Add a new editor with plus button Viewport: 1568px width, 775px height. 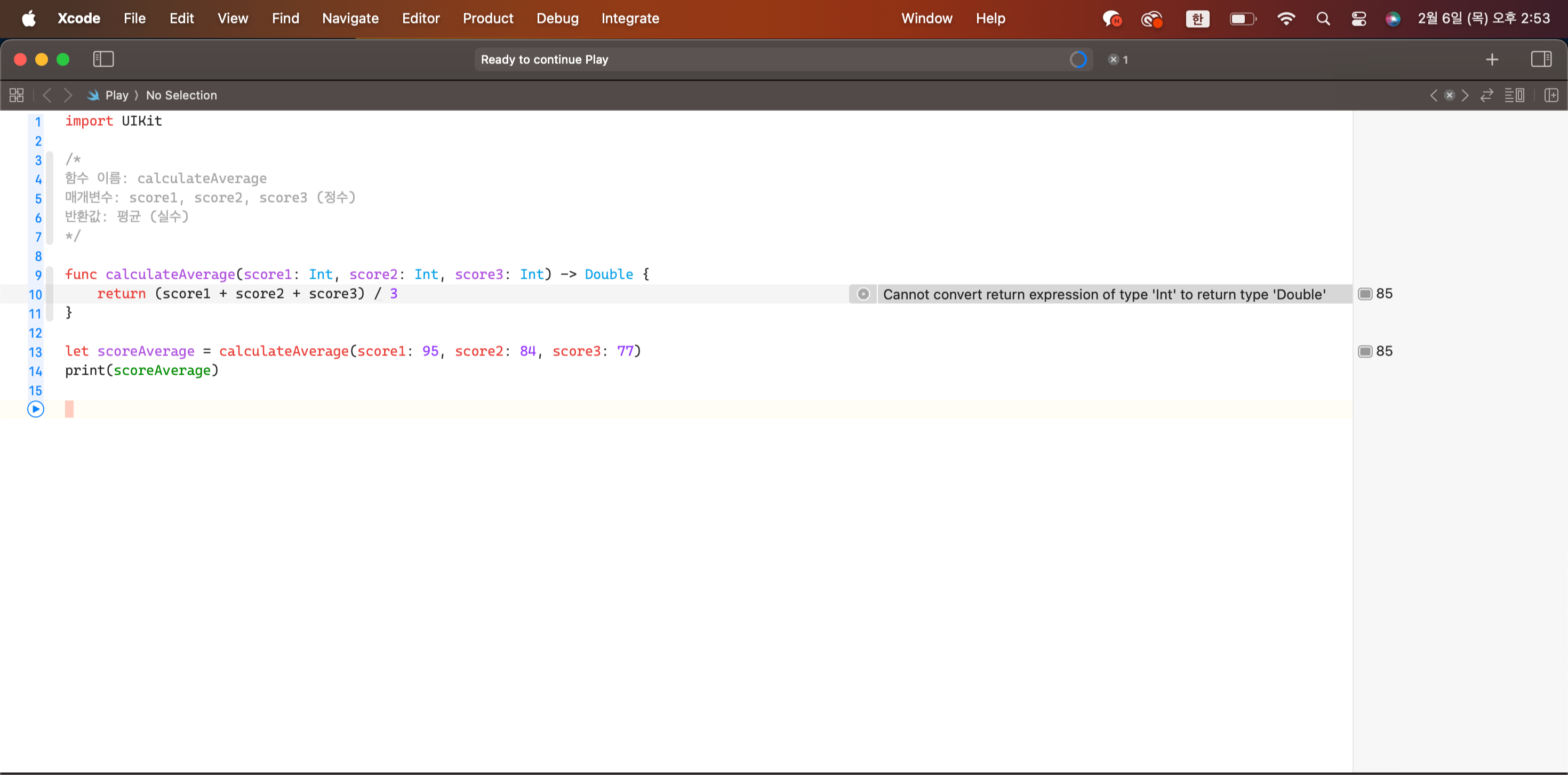pyautogui.click(x=1491, y=60)
